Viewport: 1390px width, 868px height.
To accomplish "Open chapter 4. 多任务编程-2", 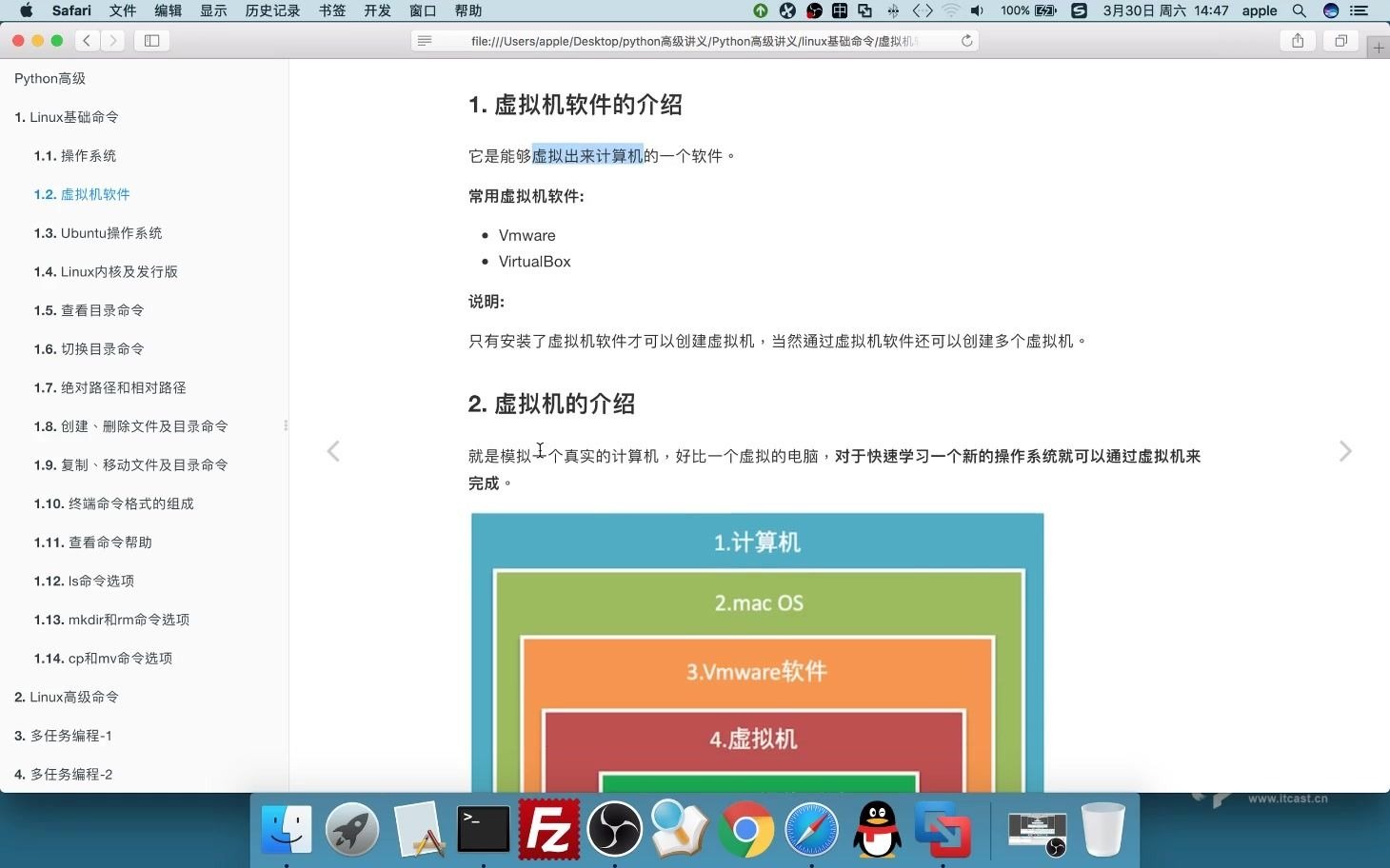I will (x=63, y=775).
